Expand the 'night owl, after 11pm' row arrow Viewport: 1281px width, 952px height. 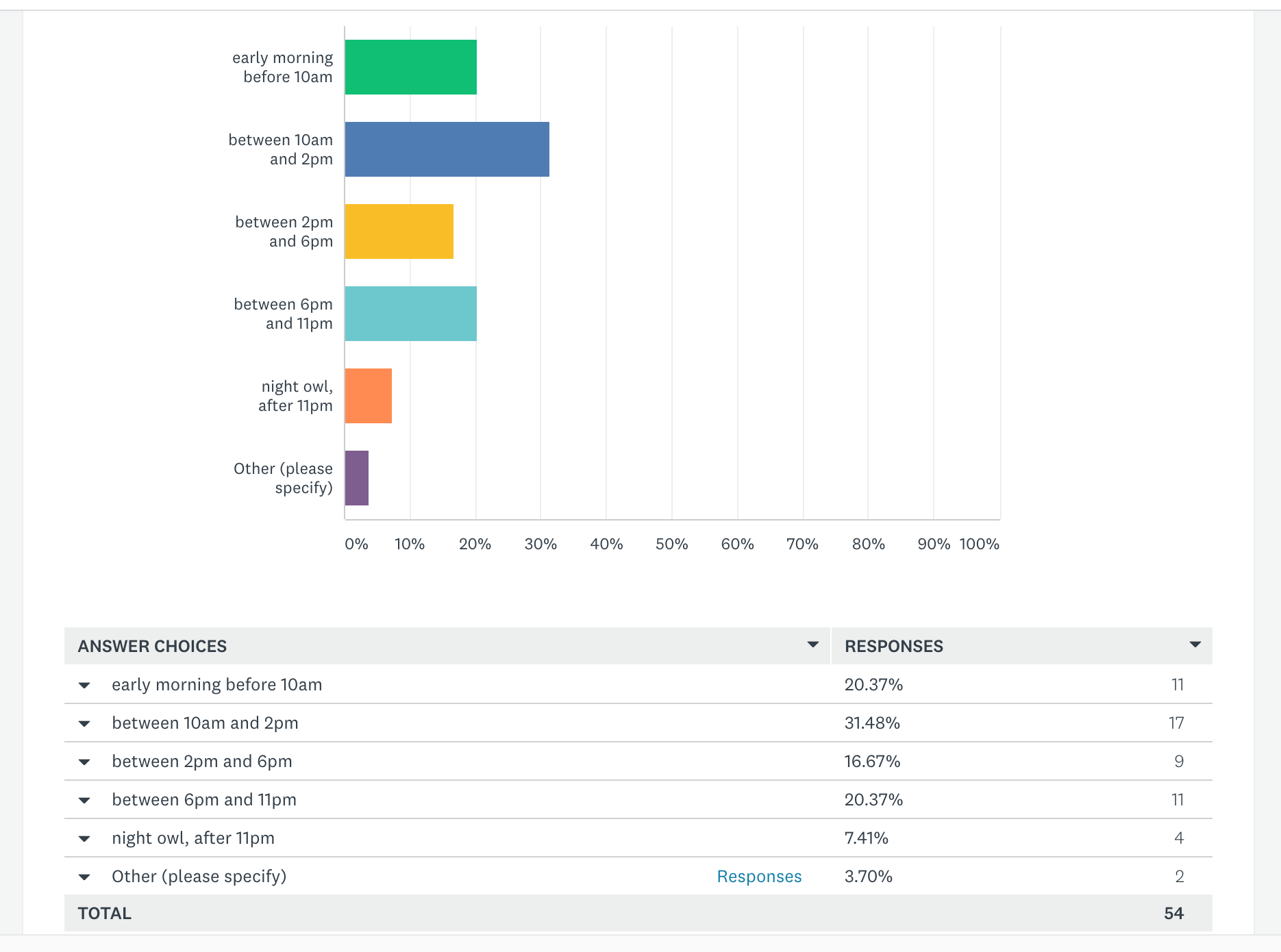point(84,838)
